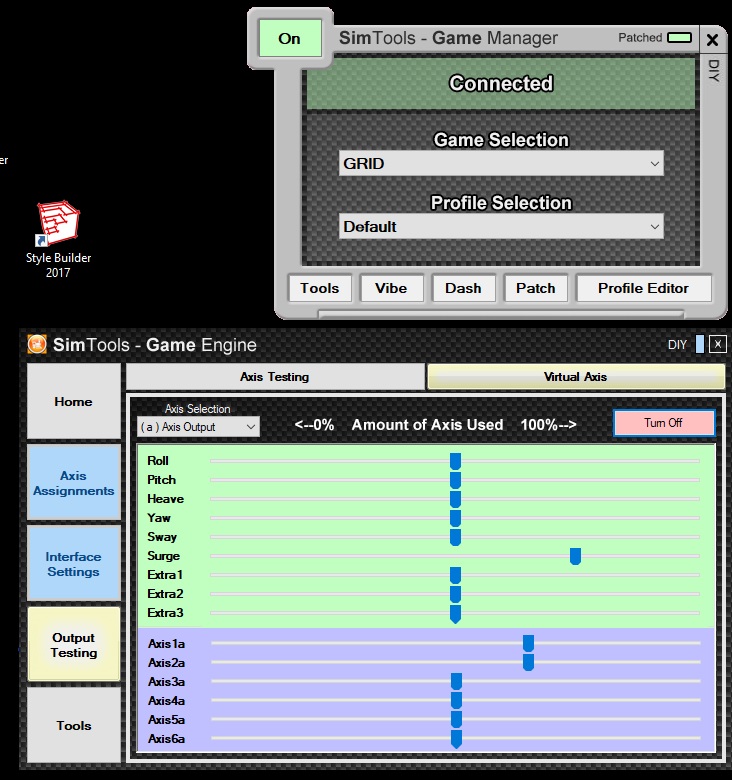The height and width of the screenshot is (780, 732).
Task: Open the Profile Selection Default dropdown
Action: tap(501, 227)
